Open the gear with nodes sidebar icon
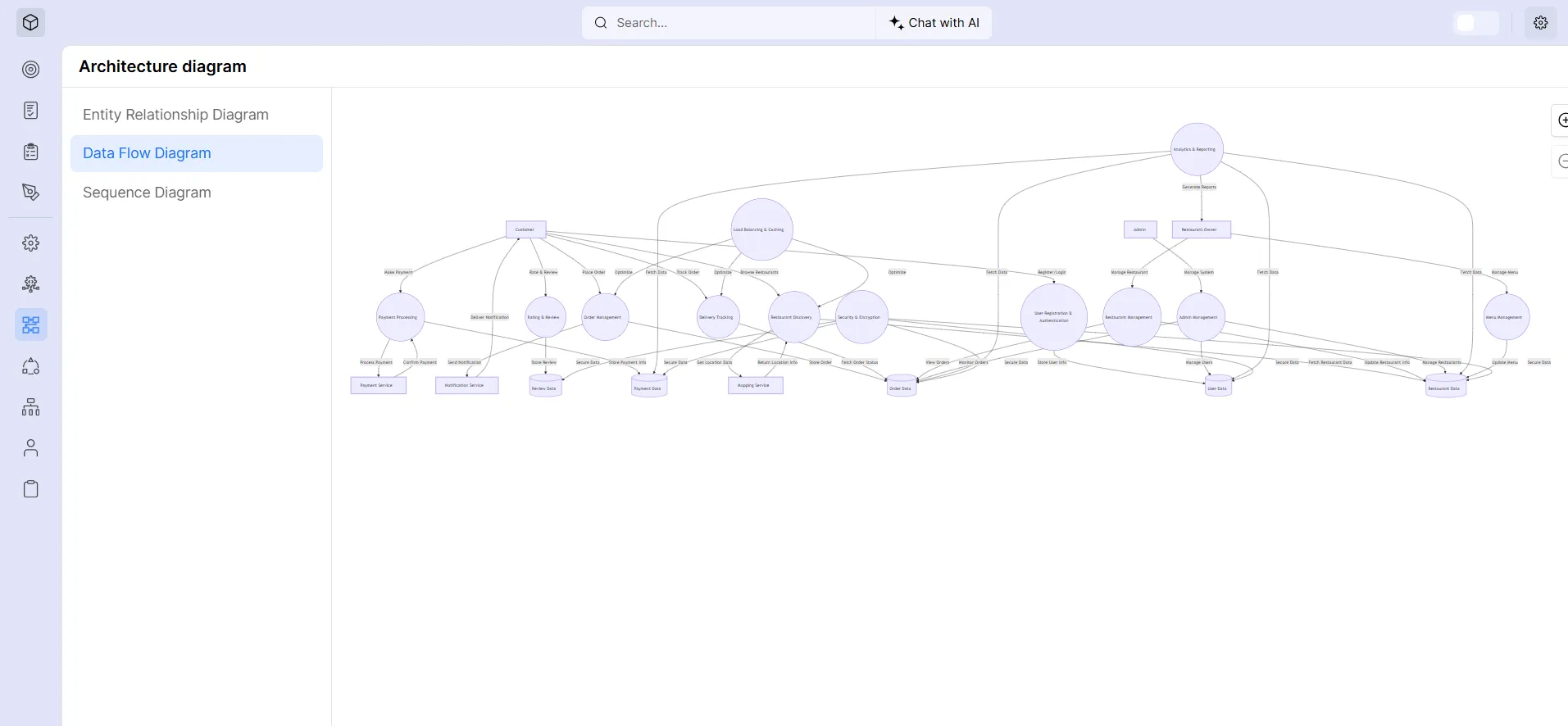 coord(30,284)
